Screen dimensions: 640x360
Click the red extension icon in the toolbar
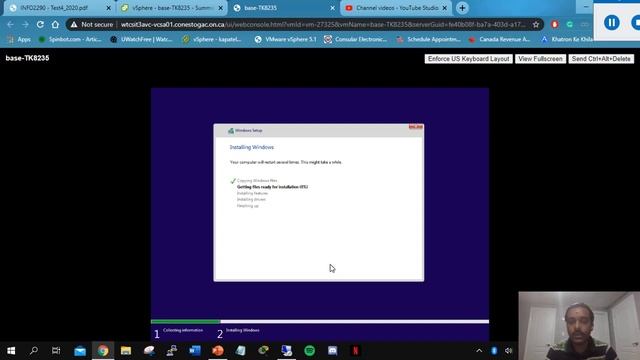(x=554, y=25)
